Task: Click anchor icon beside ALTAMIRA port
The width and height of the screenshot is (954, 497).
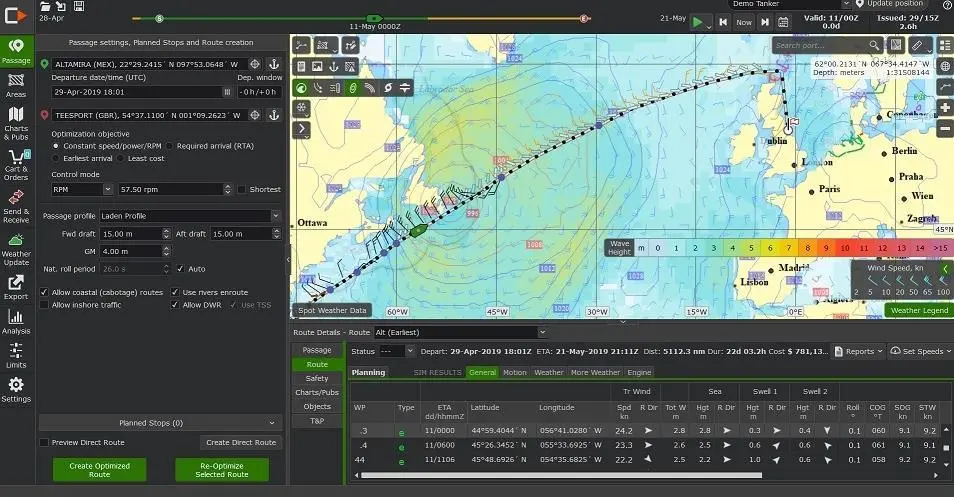Action: pyautogui.click(x=274, y=64)
